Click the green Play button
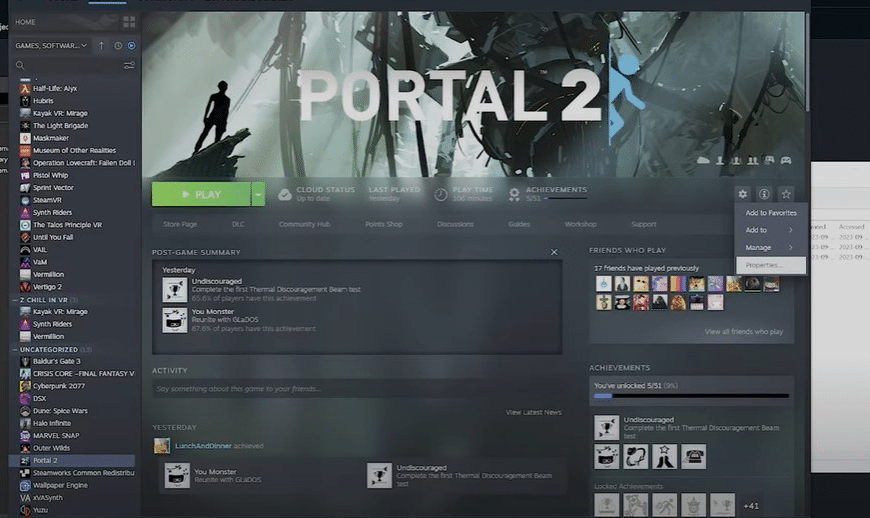This screenshot has height=518, width=870. pos(201,194)
